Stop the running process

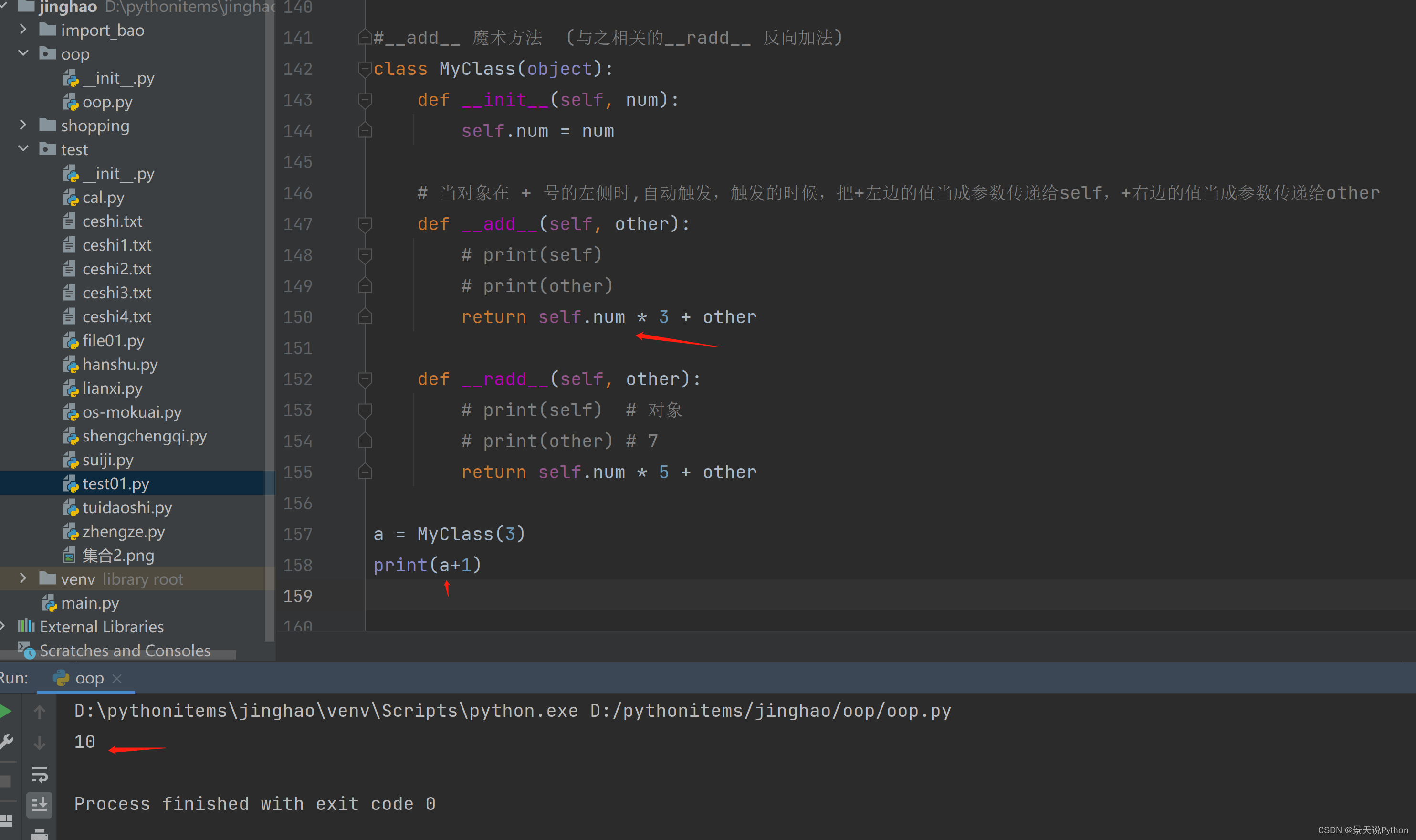tap(6, 782)
